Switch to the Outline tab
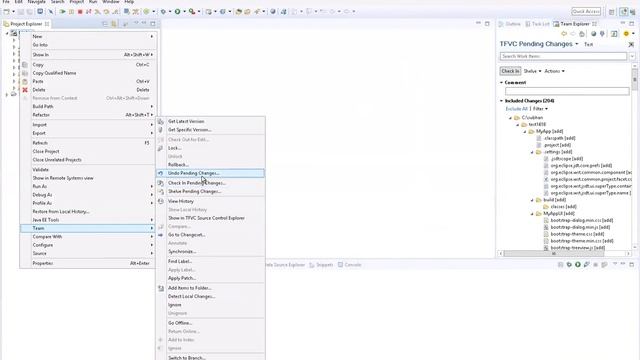Image resolution: width=640 pixels, height=360 pixels. click(510, 24)
